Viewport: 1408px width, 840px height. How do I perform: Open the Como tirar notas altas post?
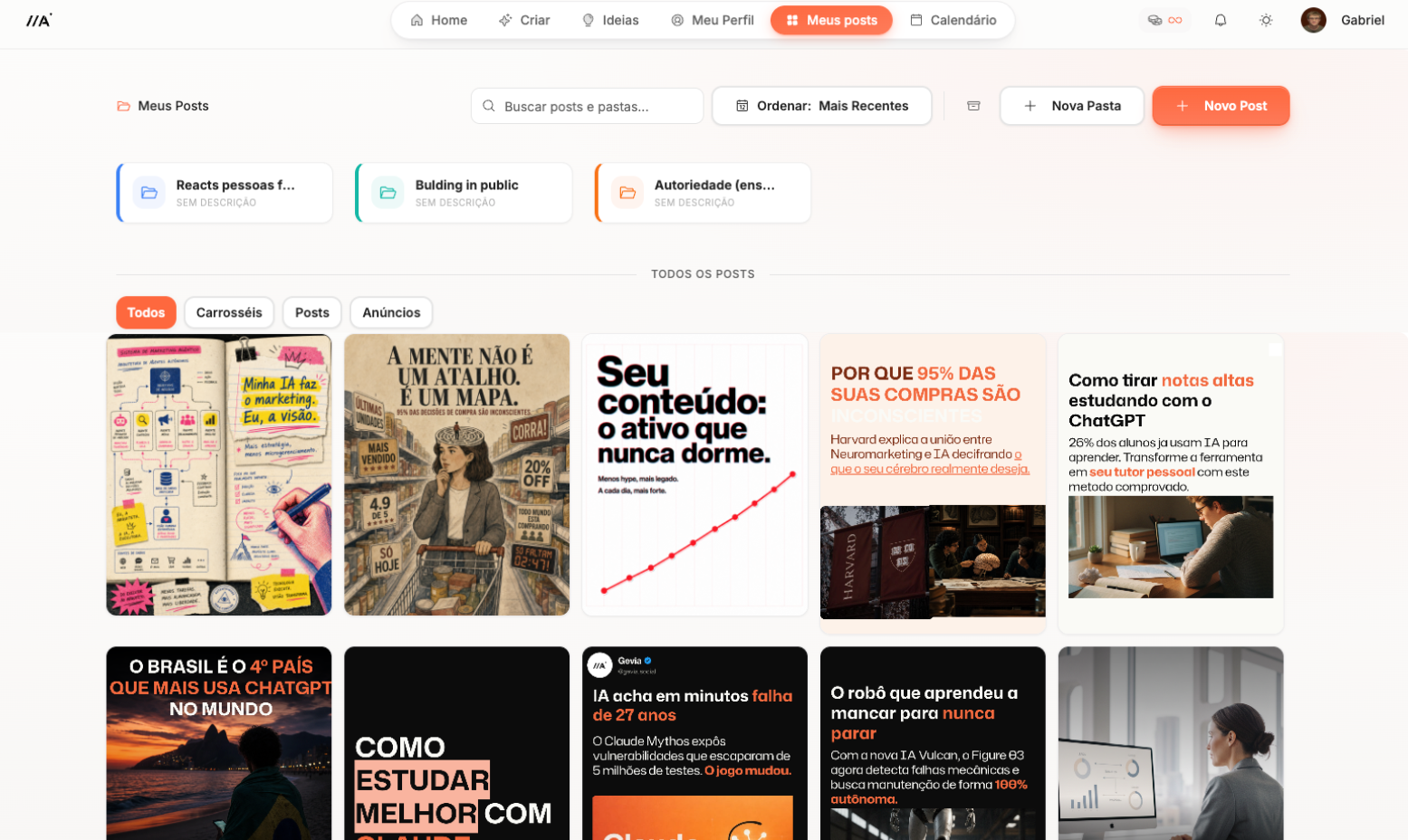tap(1171, 484)
